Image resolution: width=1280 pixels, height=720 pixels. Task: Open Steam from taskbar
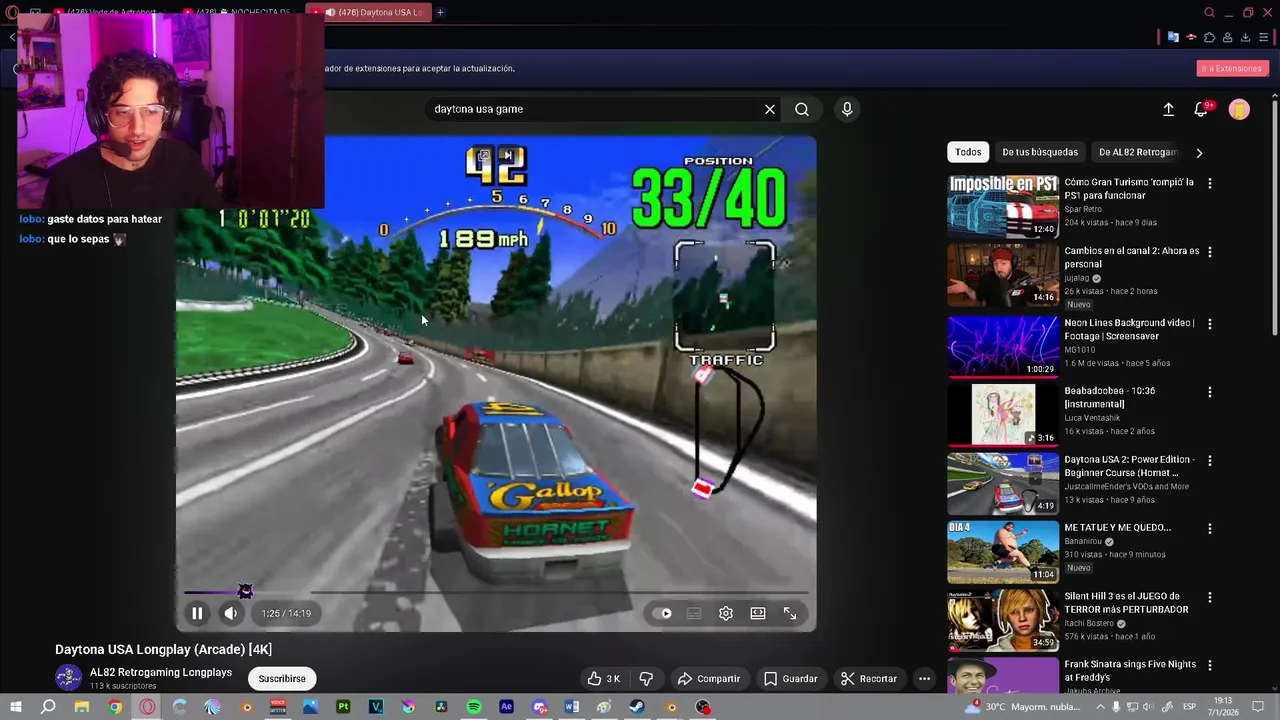[637, 707]
